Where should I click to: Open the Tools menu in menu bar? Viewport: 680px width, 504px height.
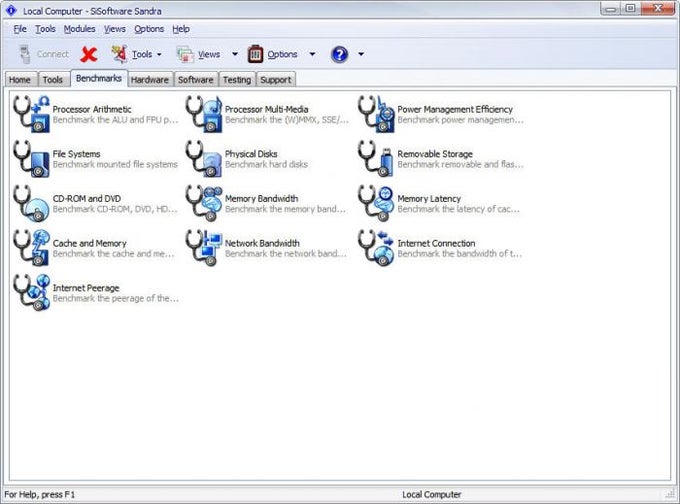[45, 29]
